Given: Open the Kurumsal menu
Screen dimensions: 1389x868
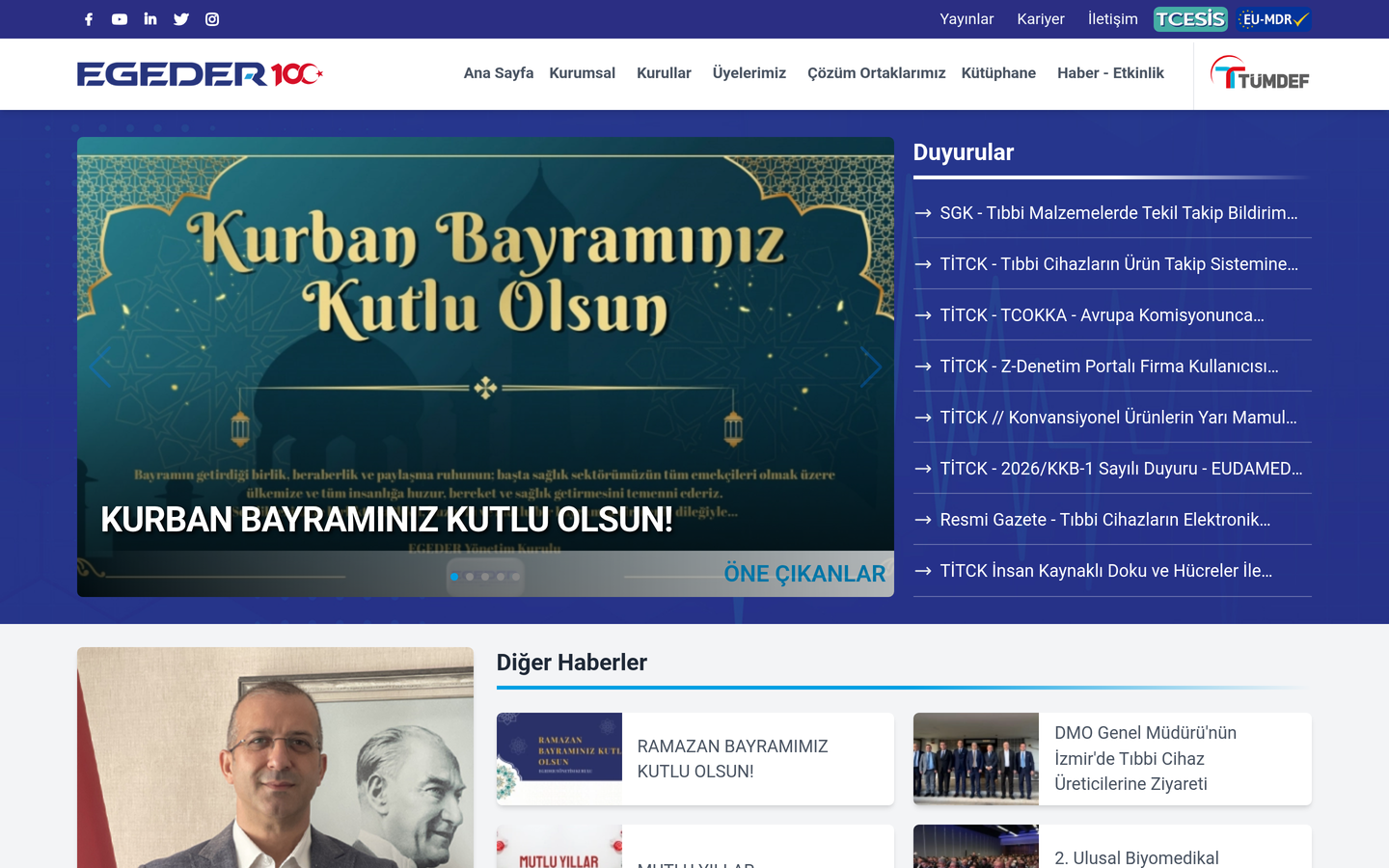Looking at the screenshot, I should coord(582,73).
